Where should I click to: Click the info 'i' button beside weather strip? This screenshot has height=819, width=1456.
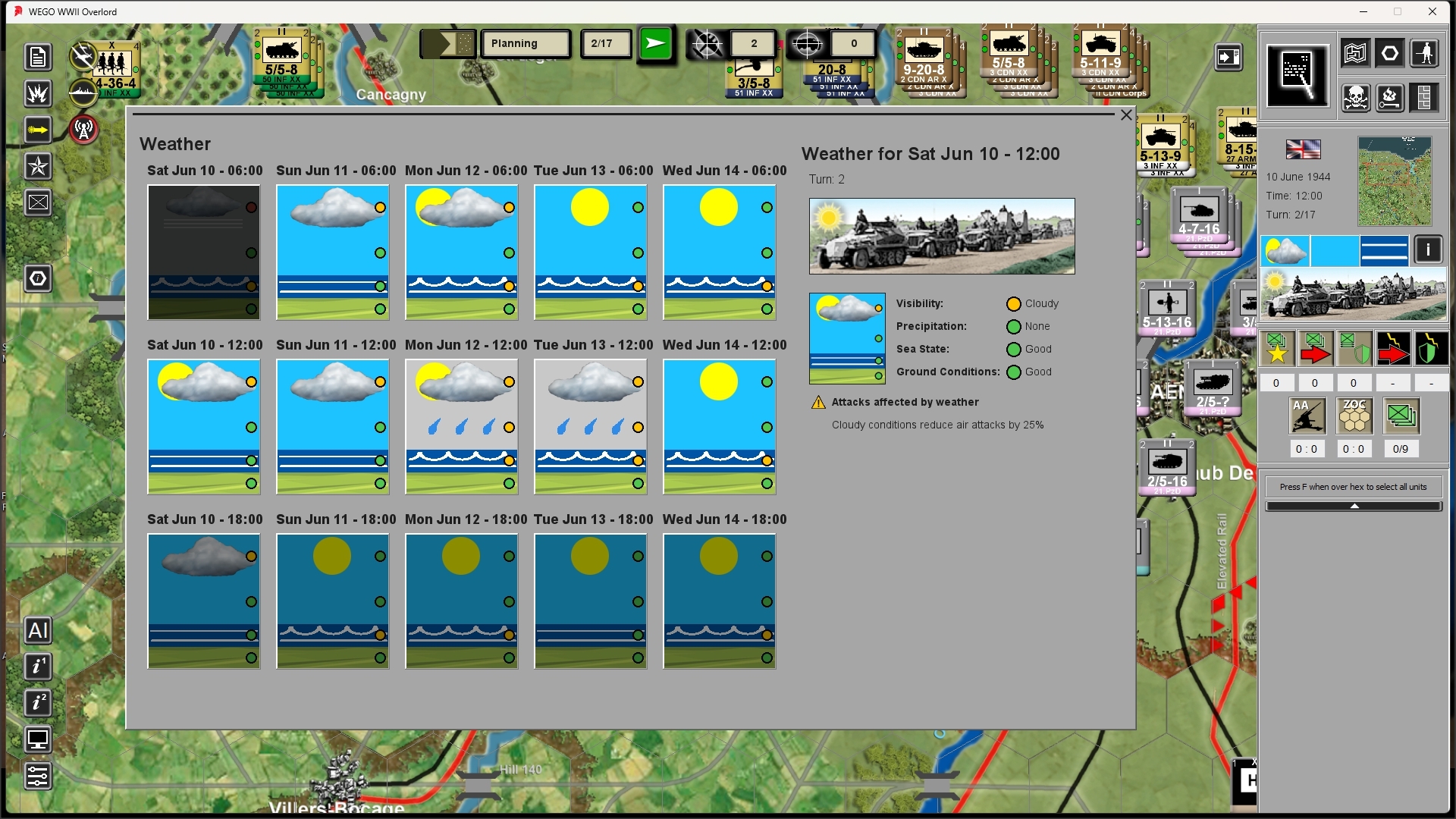[1429, 249]
